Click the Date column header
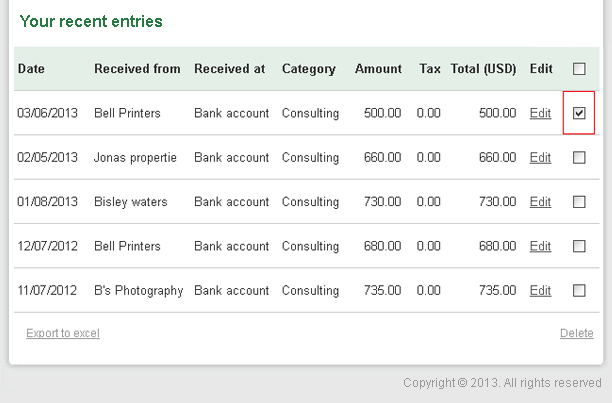This screenshot has width=612, height=403. pyautogui.click(x=31, y=69)
